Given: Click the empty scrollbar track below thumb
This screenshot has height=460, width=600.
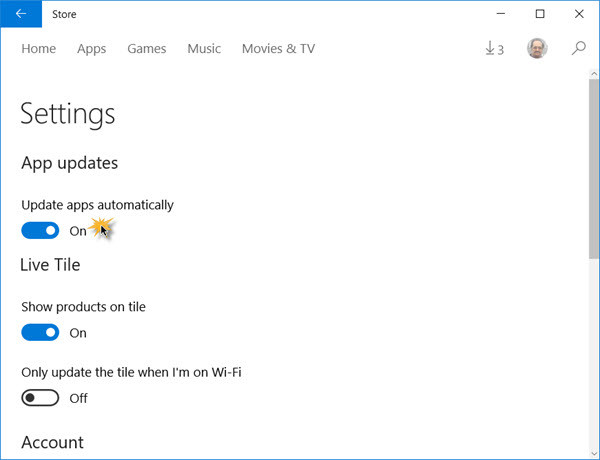Looking at the screenshot, I should coord(594,354).
